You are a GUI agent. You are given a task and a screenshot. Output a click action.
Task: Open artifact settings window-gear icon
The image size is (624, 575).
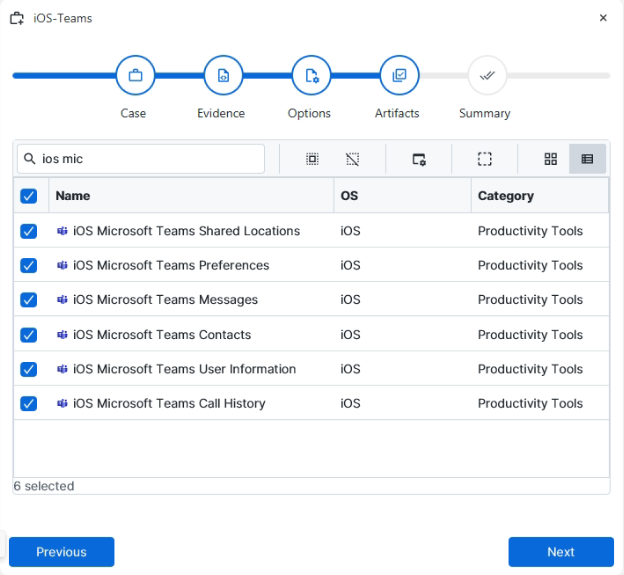tap(419, 159)
